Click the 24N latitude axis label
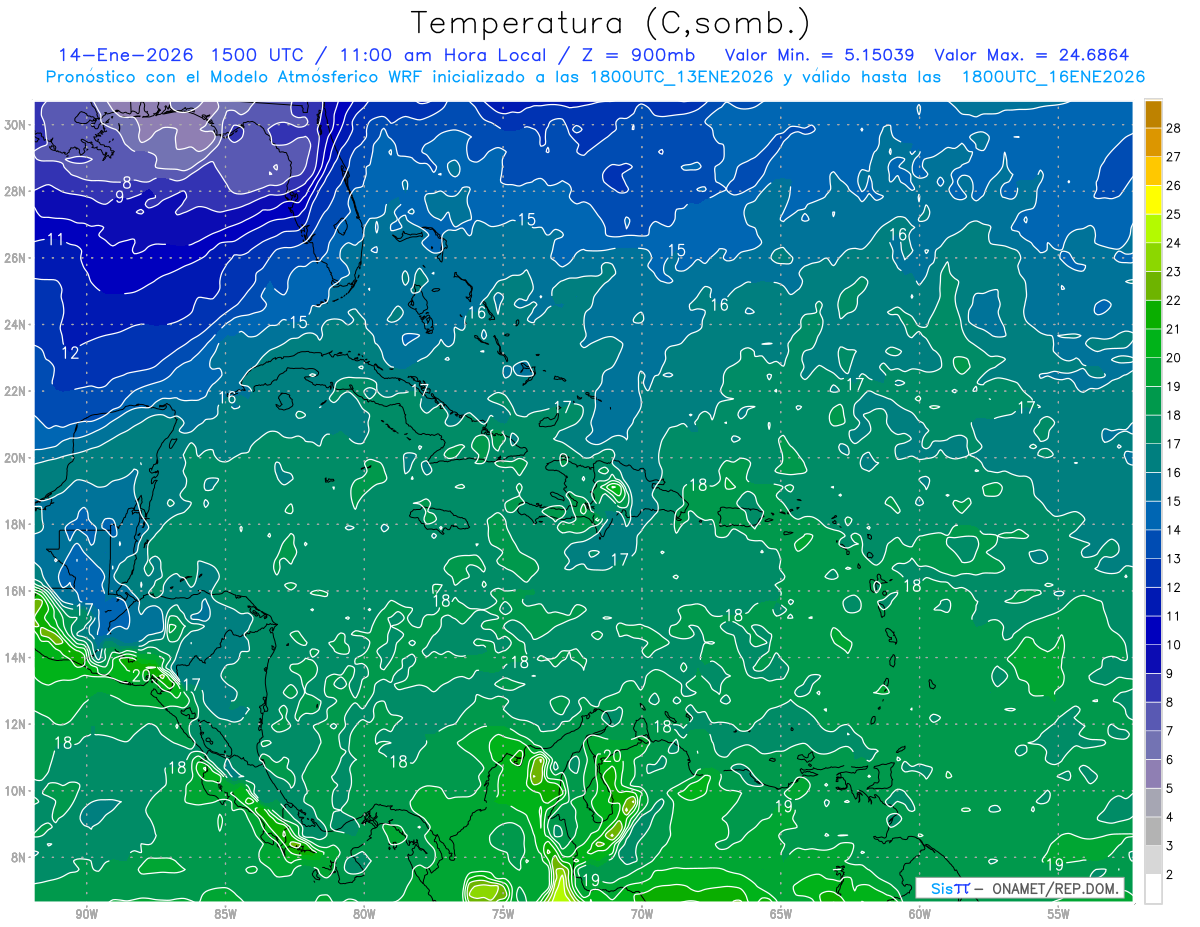 click(15, 325)
